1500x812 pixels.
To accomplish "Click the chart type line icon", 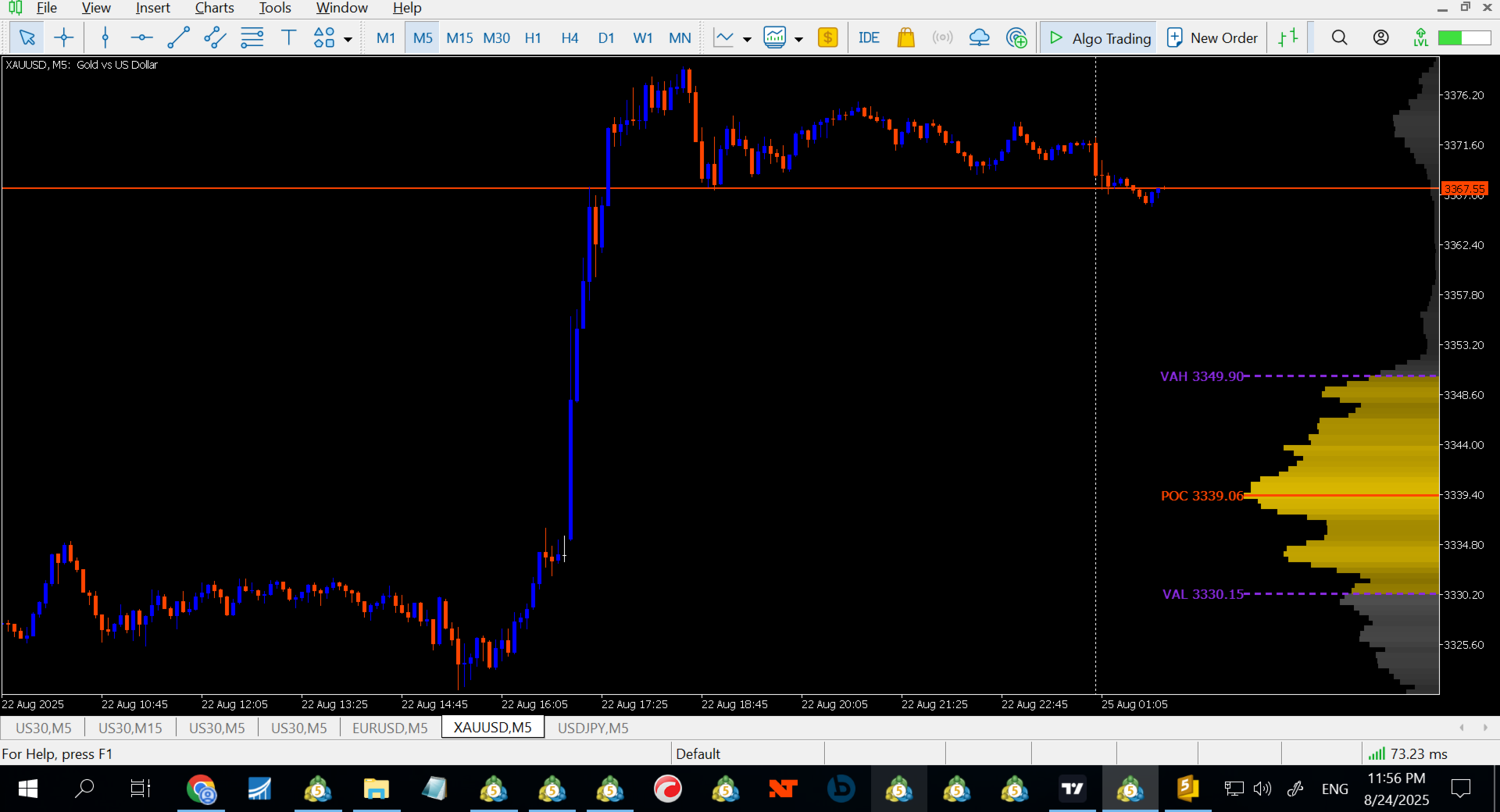I will tap(724, 37).
